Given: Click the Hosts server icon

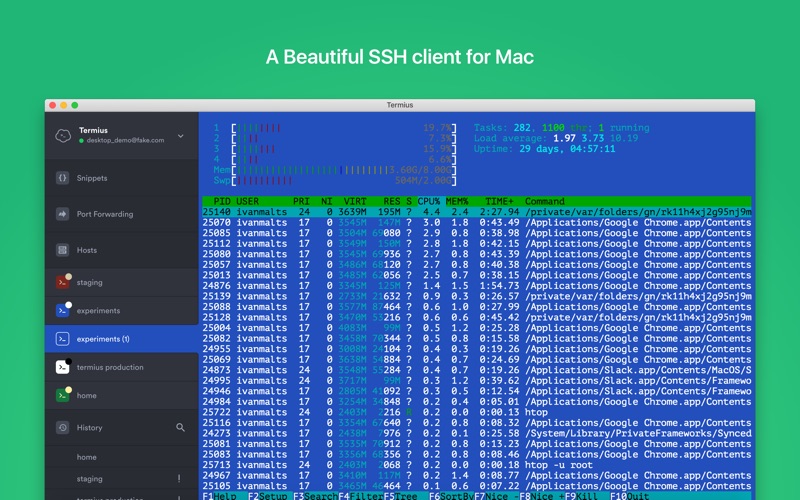Looking at the screenshot, I should (62, 250).
